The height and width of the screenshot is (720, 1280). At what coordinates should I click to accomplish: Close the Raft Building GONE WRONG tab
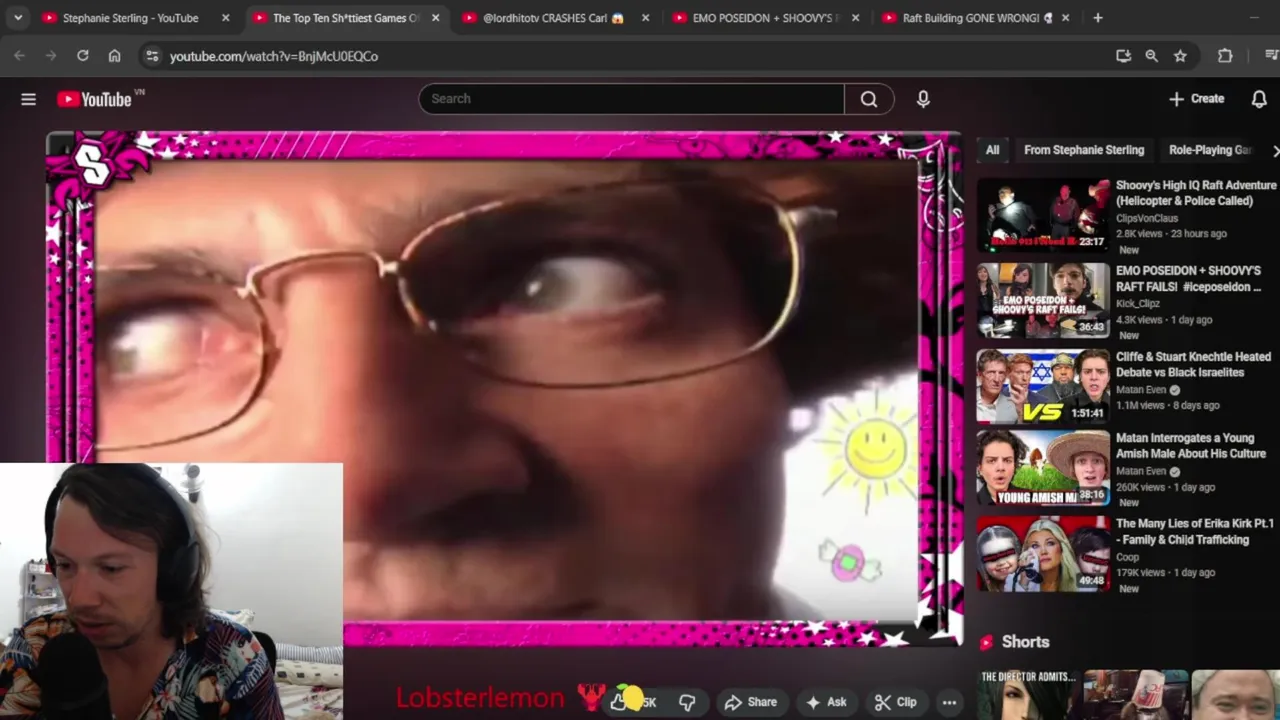coord(1065,18)
